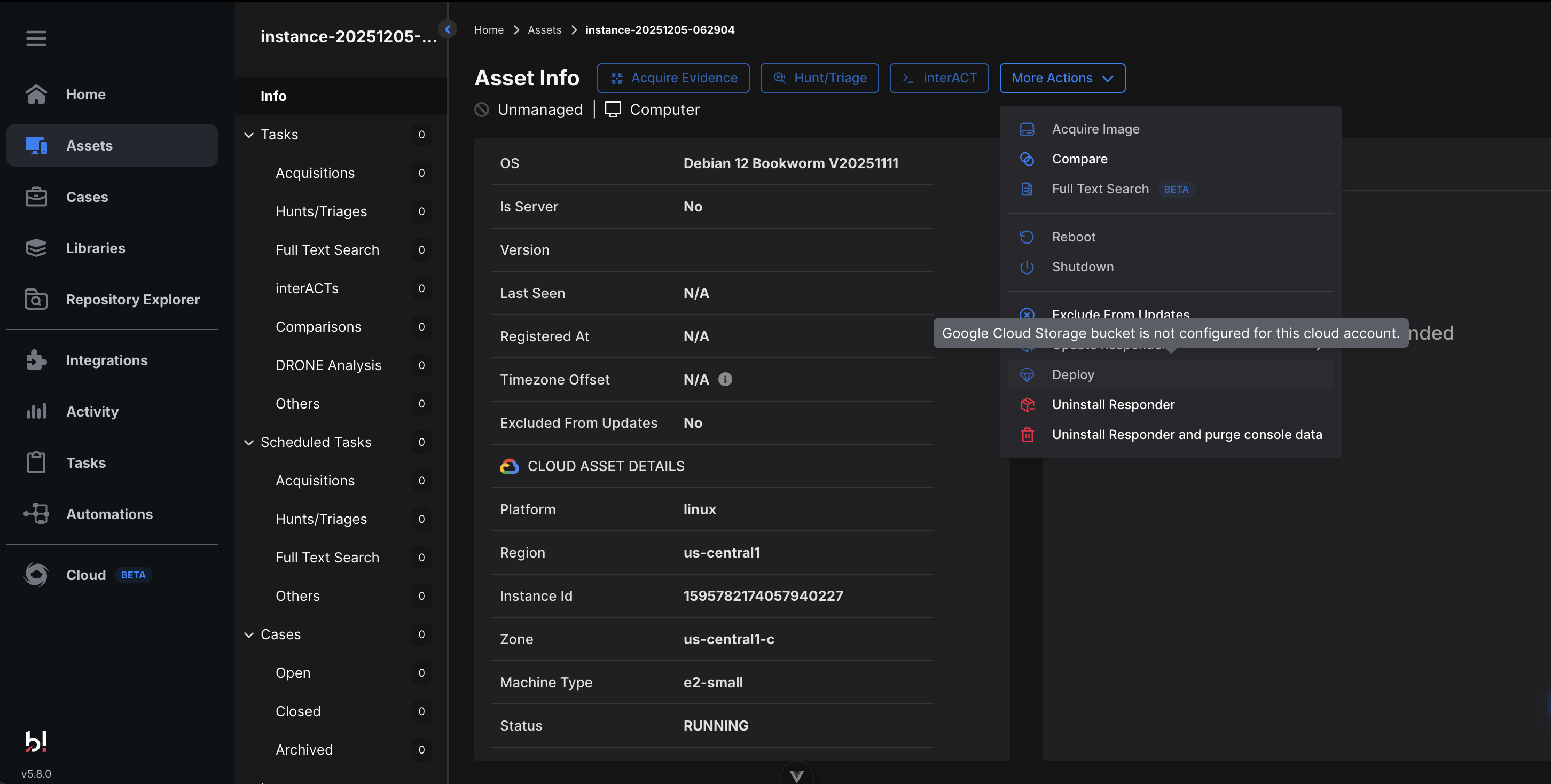
Task: Click the Integrations puzzle icon
Action: [36, 360]
